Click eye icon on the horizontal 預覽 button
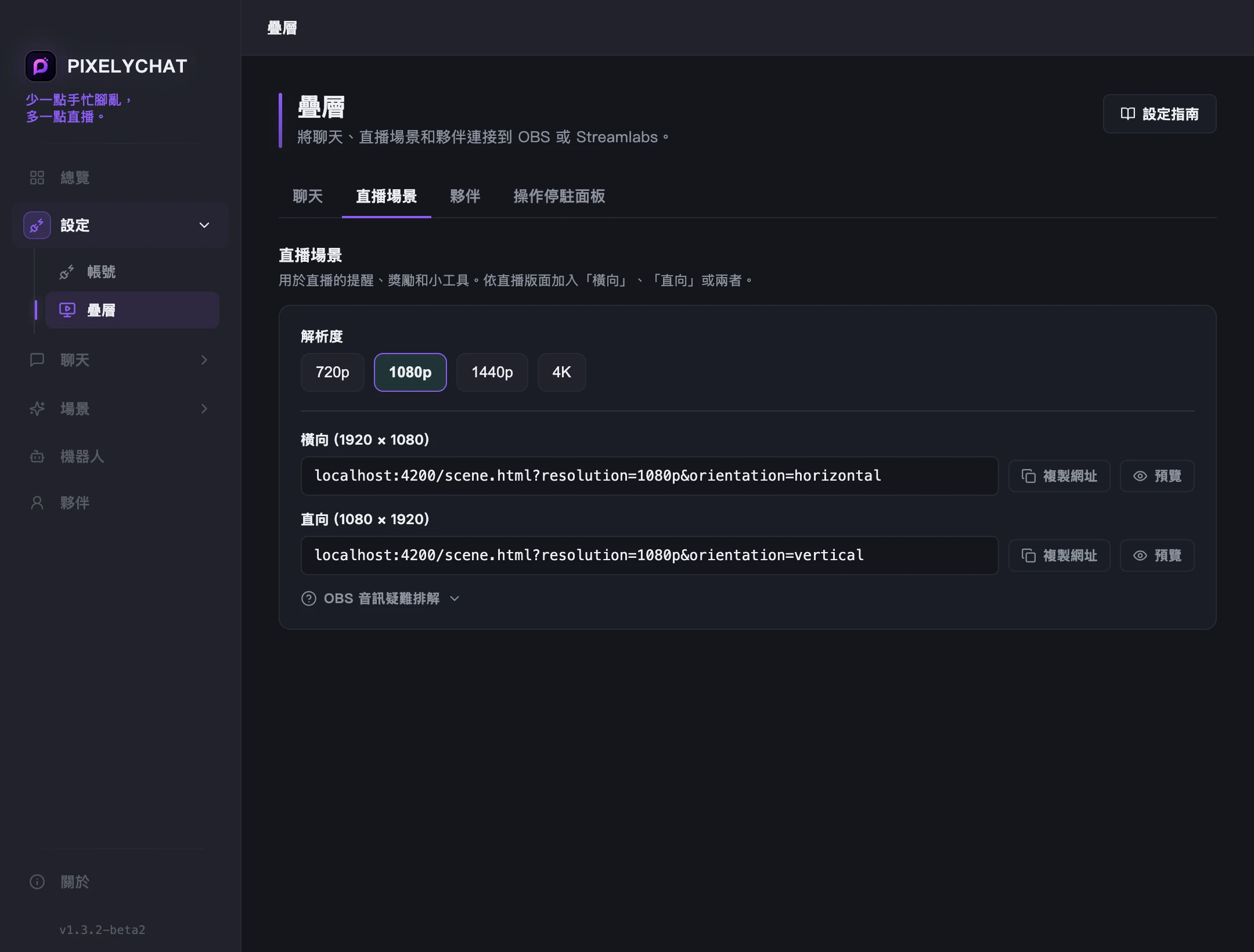Image resolution: width=1254 pixels, height=952 pixels. pos(1140,476)
